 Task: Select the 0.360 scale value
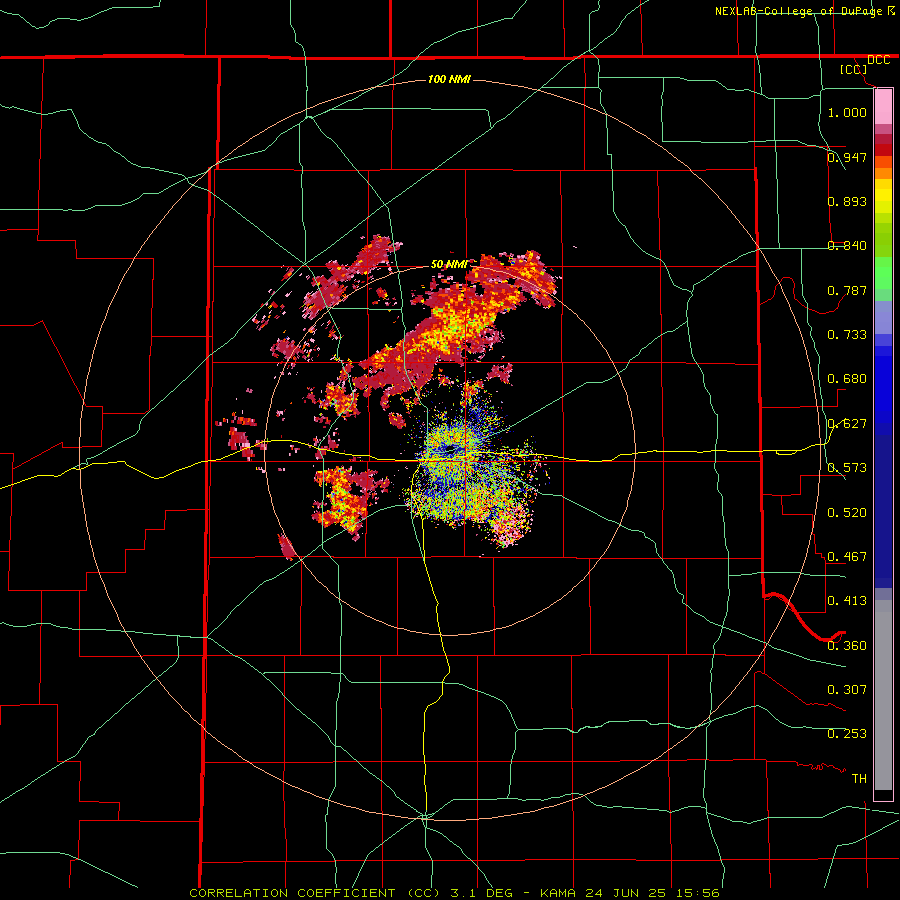(x=847, y=645)
